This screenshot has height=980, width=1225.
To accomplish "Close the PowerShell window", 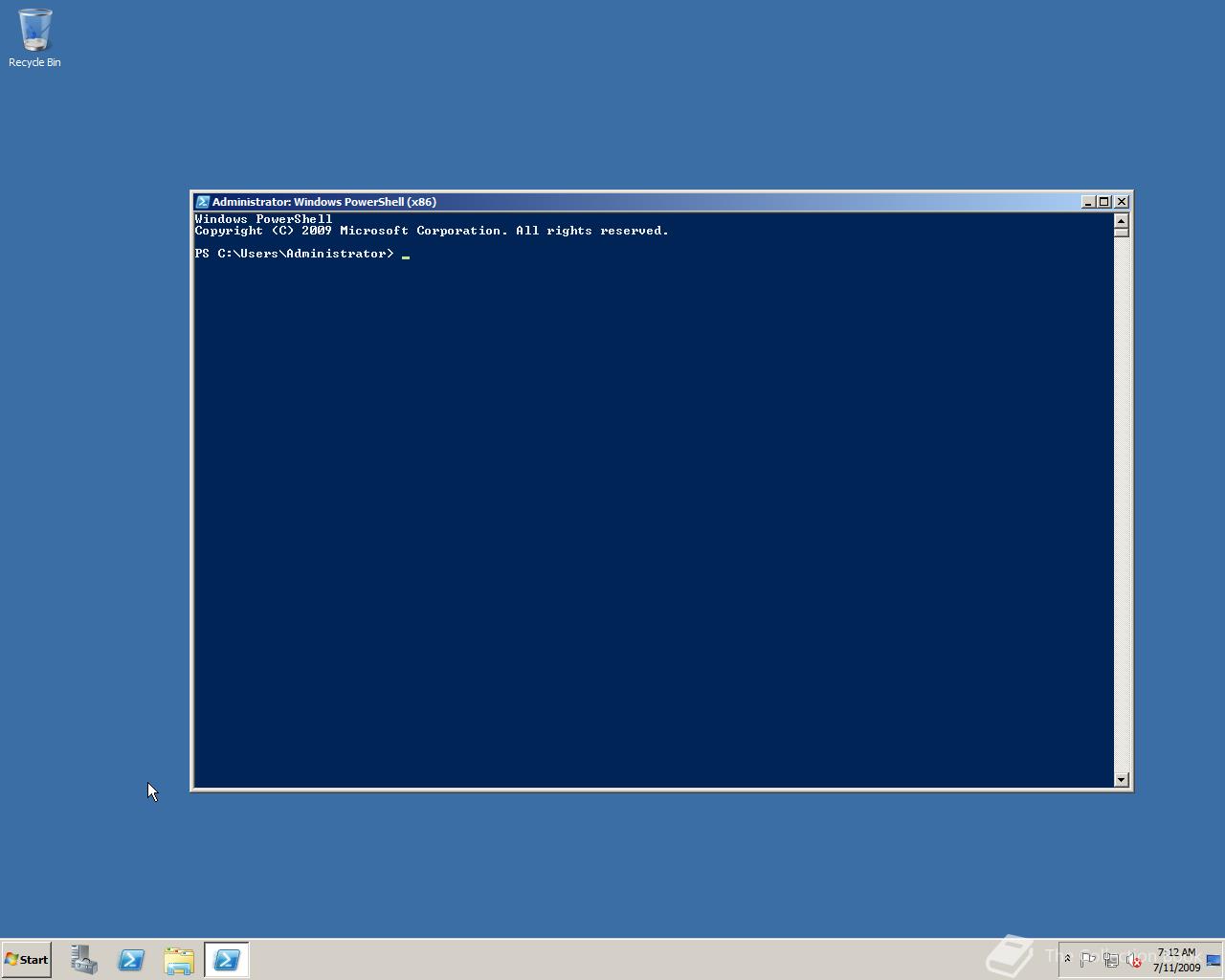I will [x=1122, y=202].
